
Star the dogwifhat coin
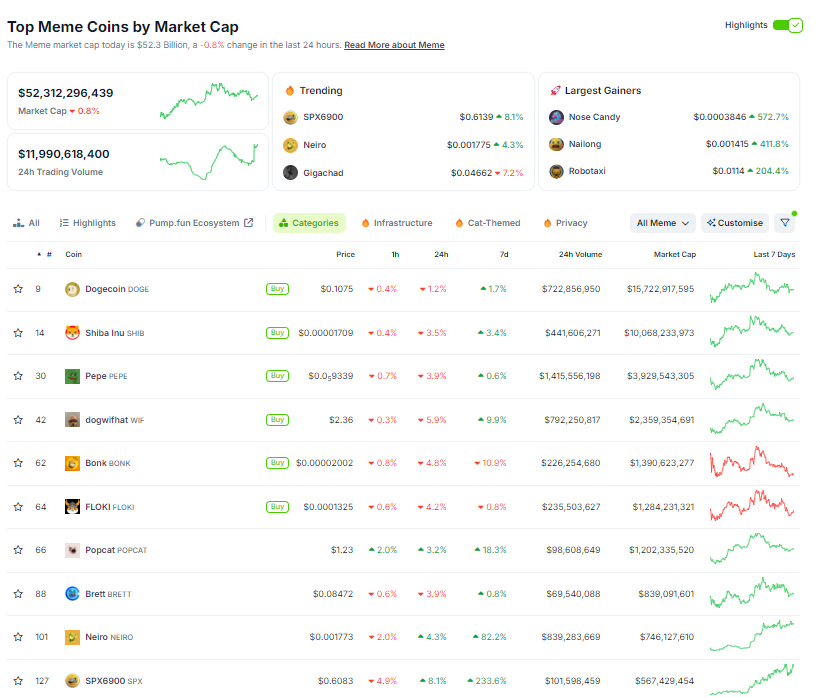18,420
